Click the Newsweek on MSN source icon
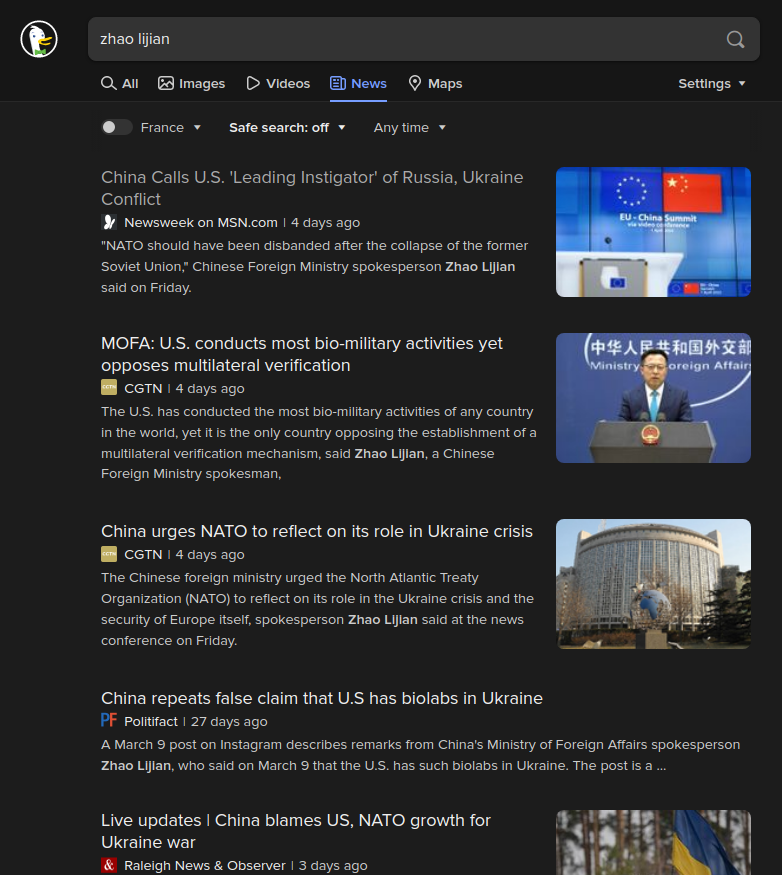The height and width of the screenshot is (875, 782). [x=109, y=222]
